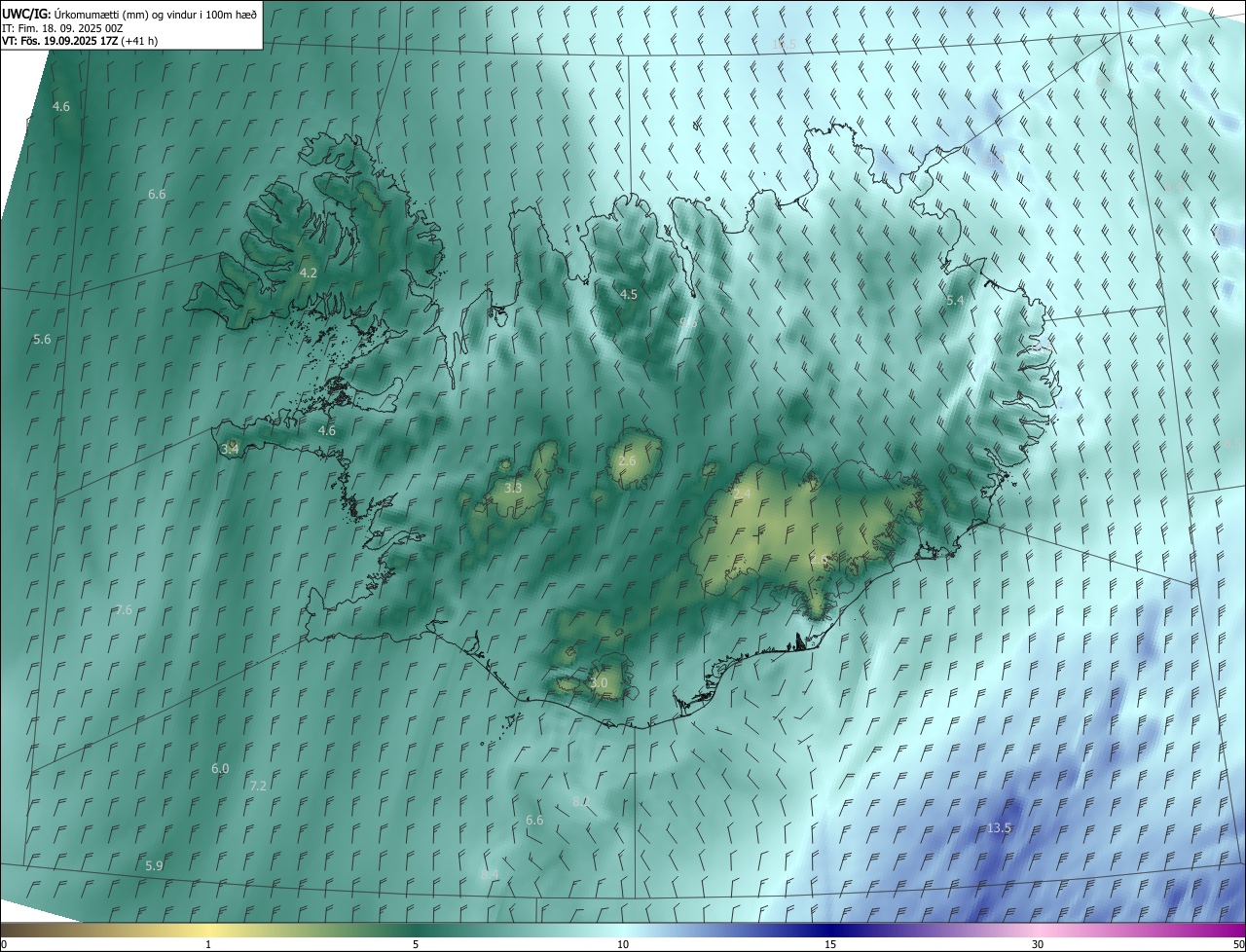Click the 0 tick on the color scale
This screenshot has height=952, width=1246.
click(x=4, y=944)
